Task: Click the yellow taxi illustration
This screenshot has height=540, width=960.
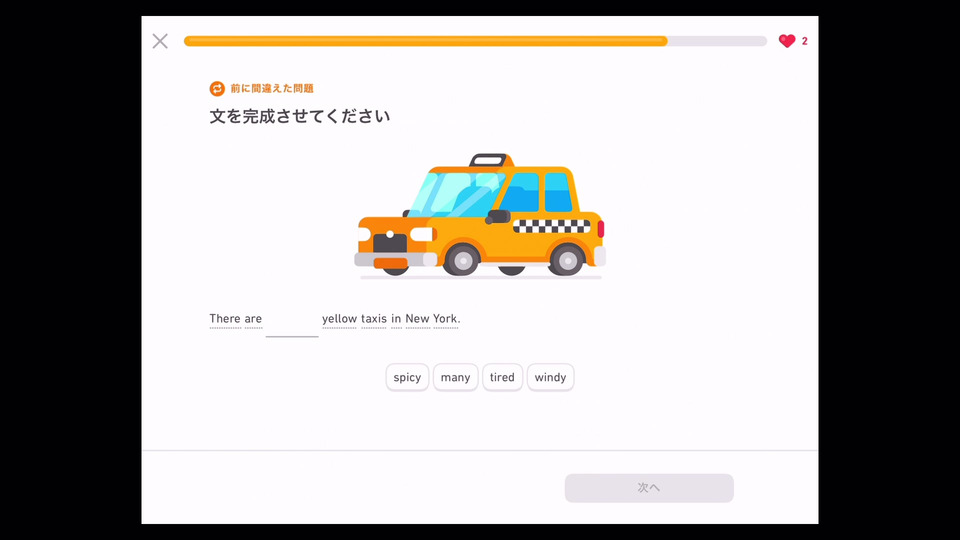Action: (x=481, y=216)
